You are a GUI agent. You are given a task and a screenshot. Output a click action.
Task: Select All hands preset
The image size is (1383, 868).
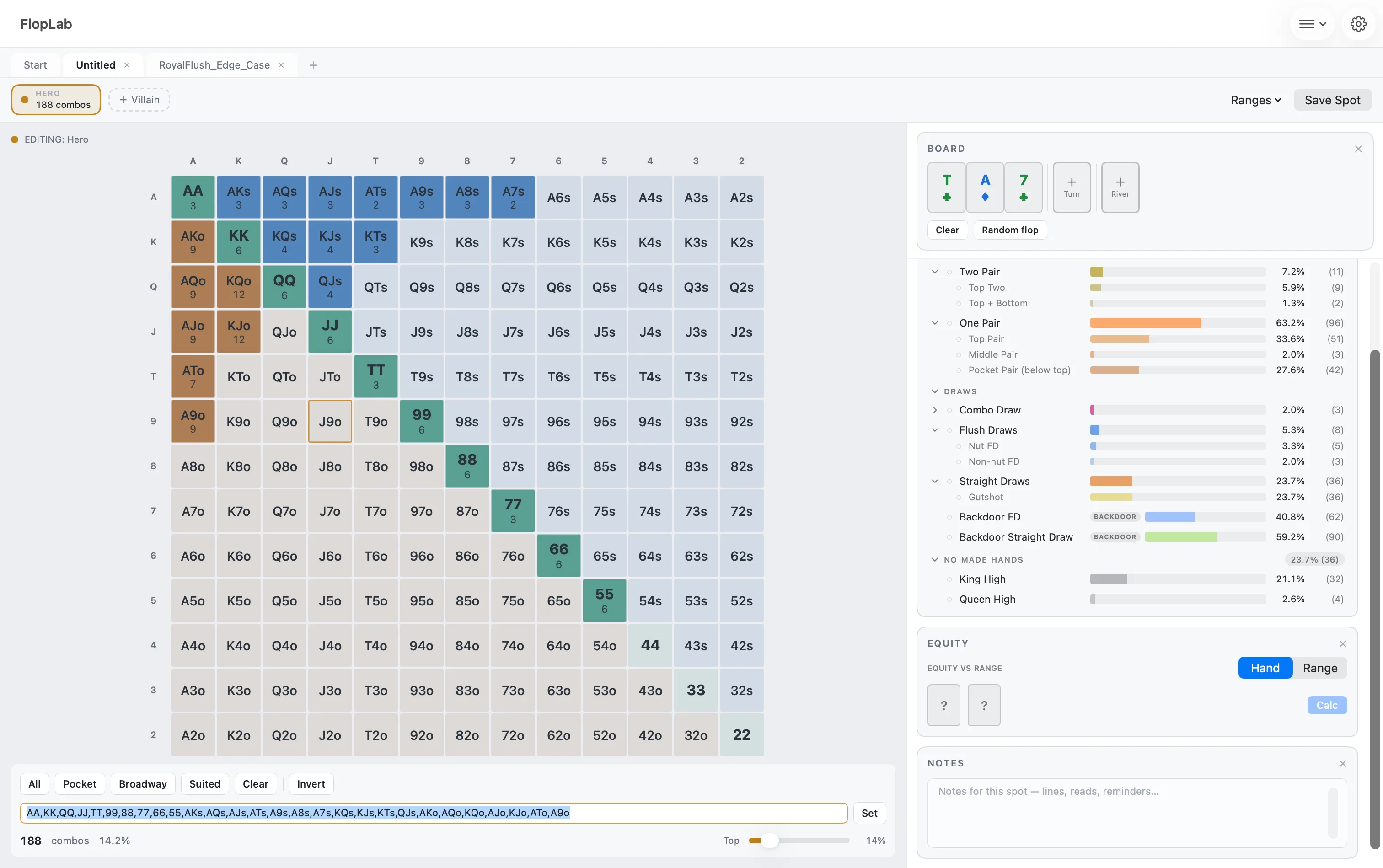pos(34,783)
